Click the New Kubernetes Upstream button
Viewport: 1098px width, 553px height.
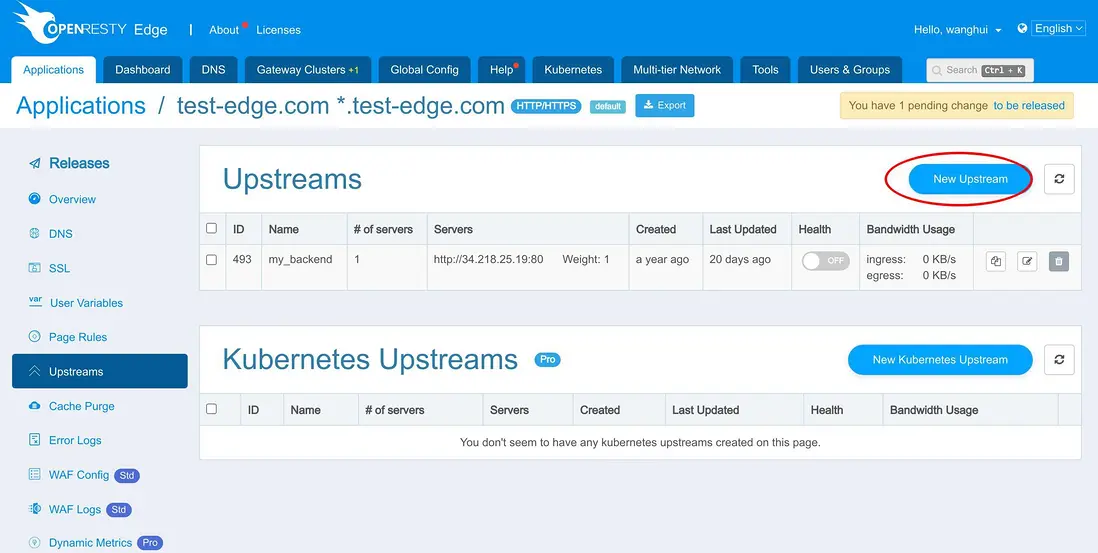pos(940,360)
